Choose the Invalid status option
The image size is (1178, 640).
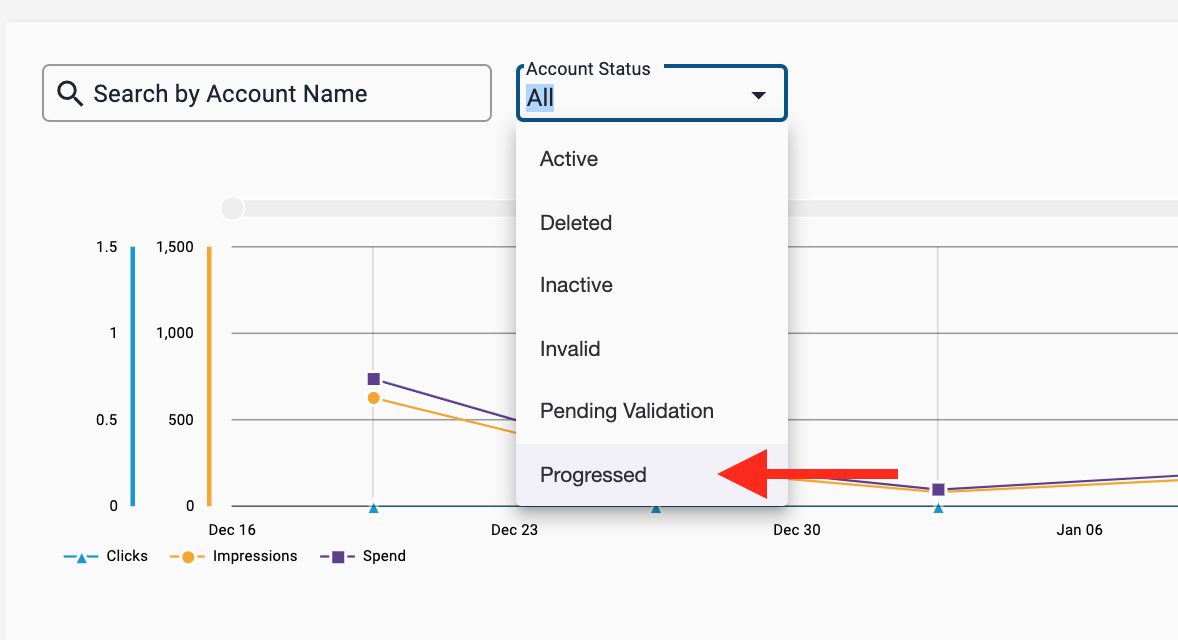point(570,349)
